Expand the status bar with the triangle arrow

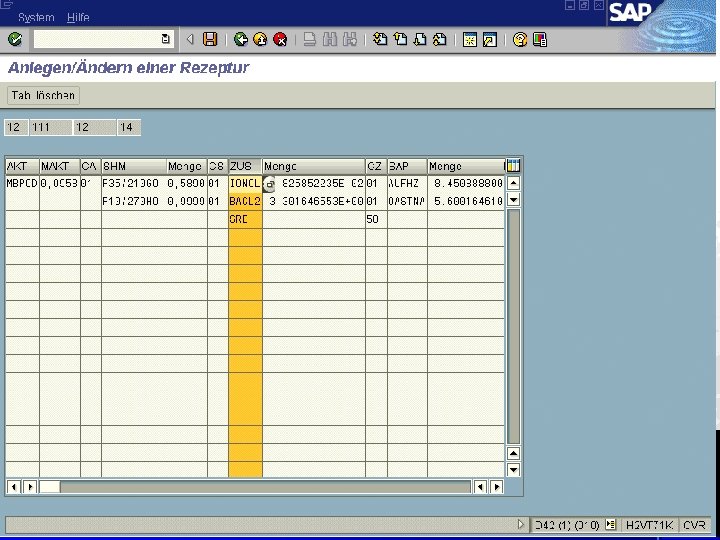(x=520, y=524)
